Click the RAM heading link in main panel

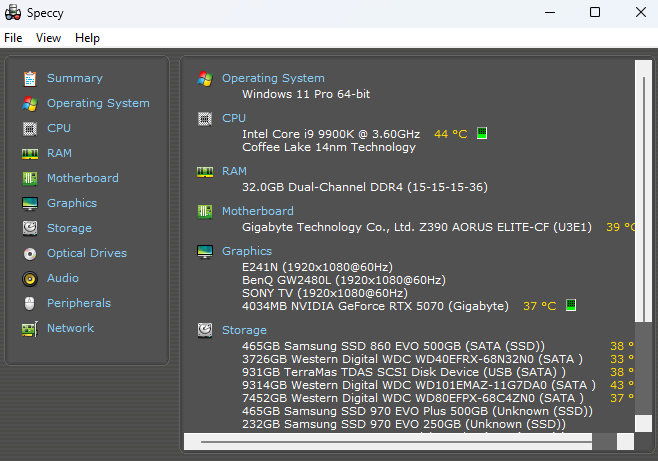coord(234,171)
